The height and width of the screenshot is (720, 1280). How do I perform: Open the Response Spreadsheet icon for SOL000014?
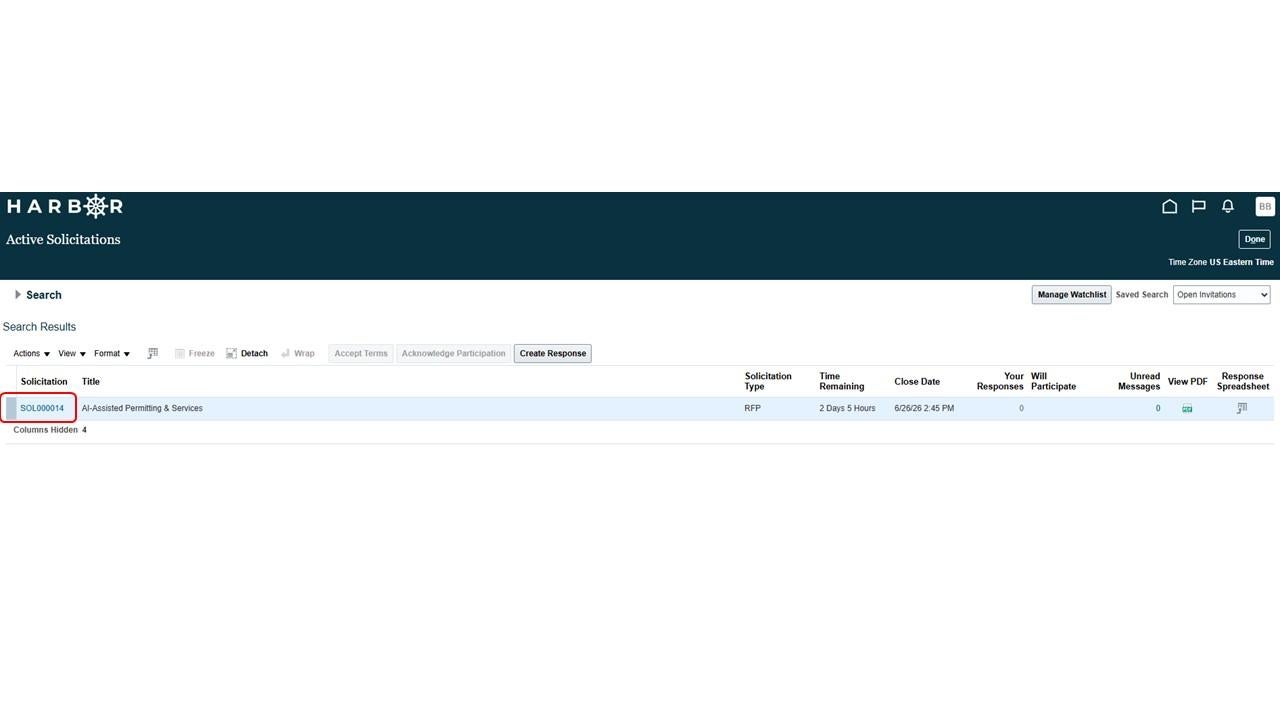1242,408
